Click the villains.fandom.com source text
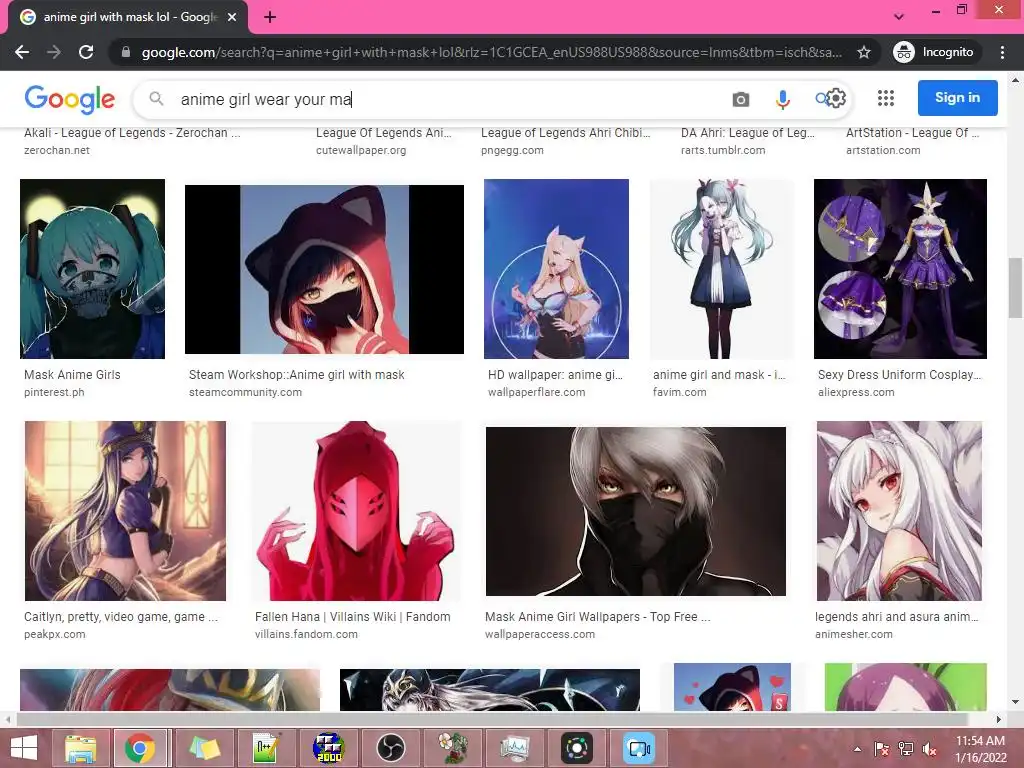1024x768 pixels. (x=306, y=634)
